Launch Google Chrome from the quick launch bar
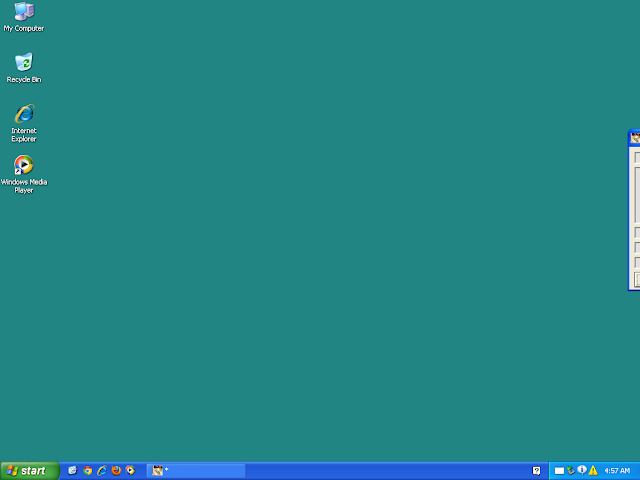Screen dimensions: 640x480 tap(87, 471)
